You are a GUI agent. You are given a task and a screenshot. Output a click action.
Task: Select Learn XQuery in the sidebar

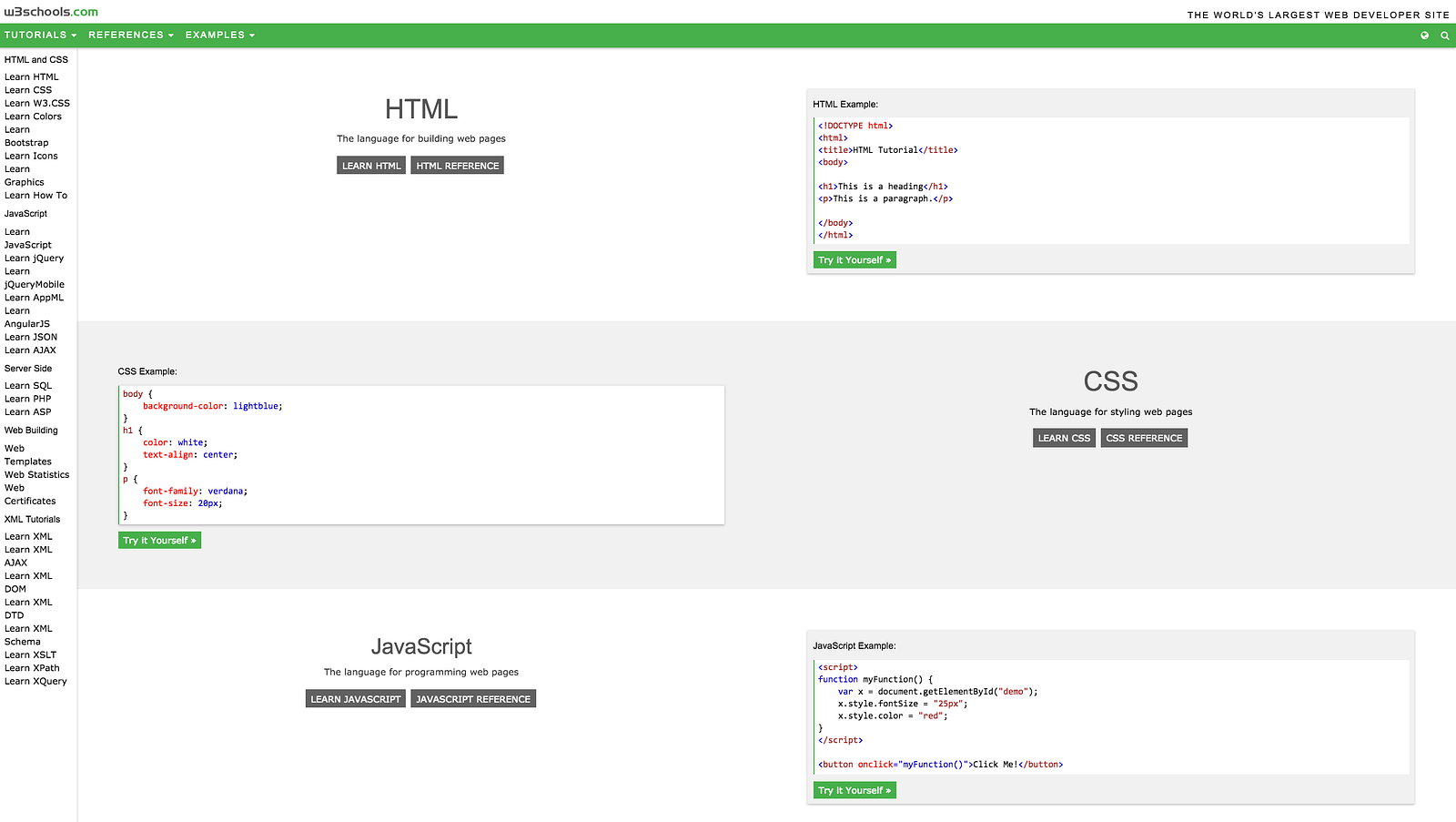35,682
